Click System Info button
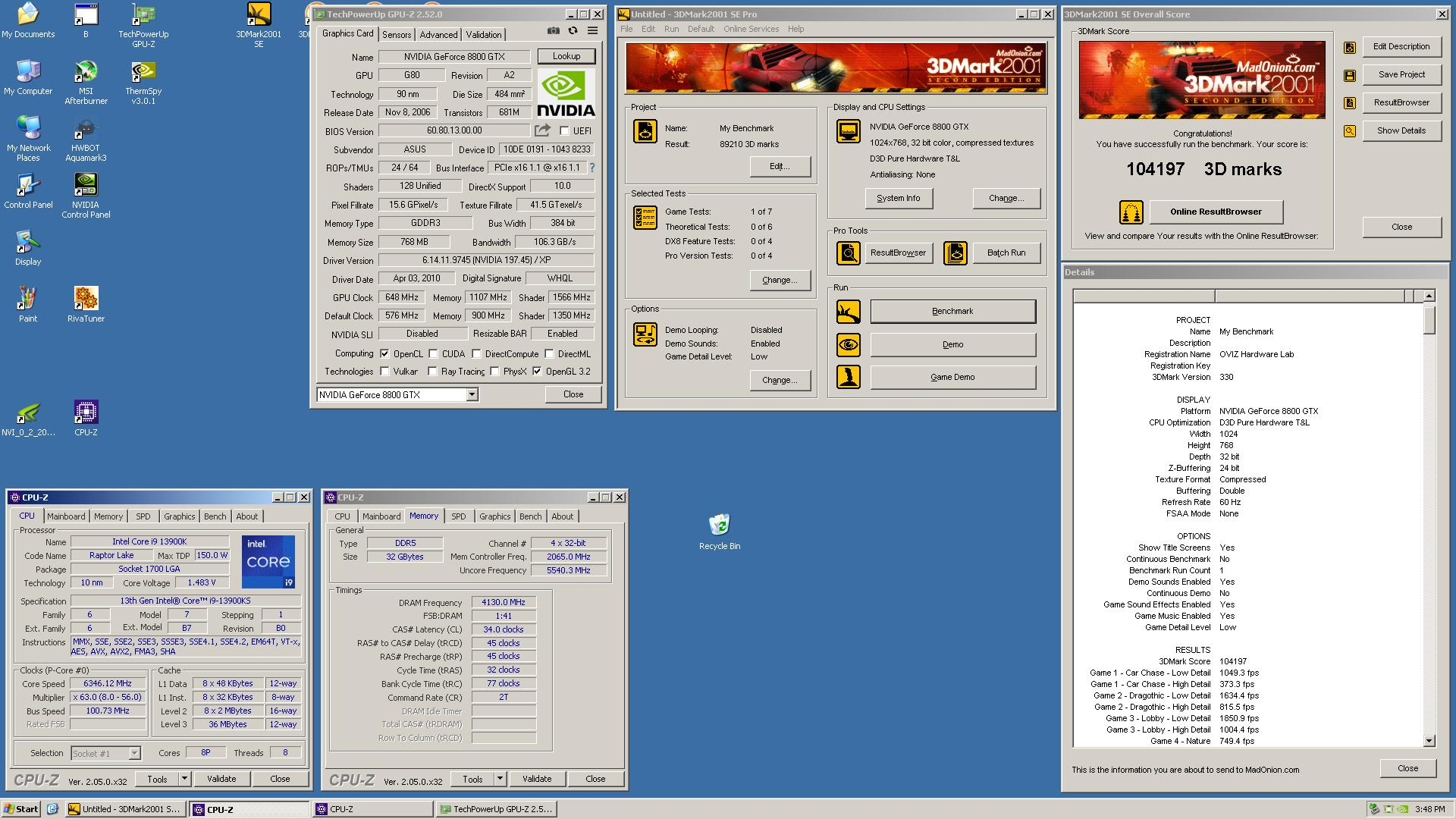This screenshot has width=1456, height=819. click(x=898, y=199)
